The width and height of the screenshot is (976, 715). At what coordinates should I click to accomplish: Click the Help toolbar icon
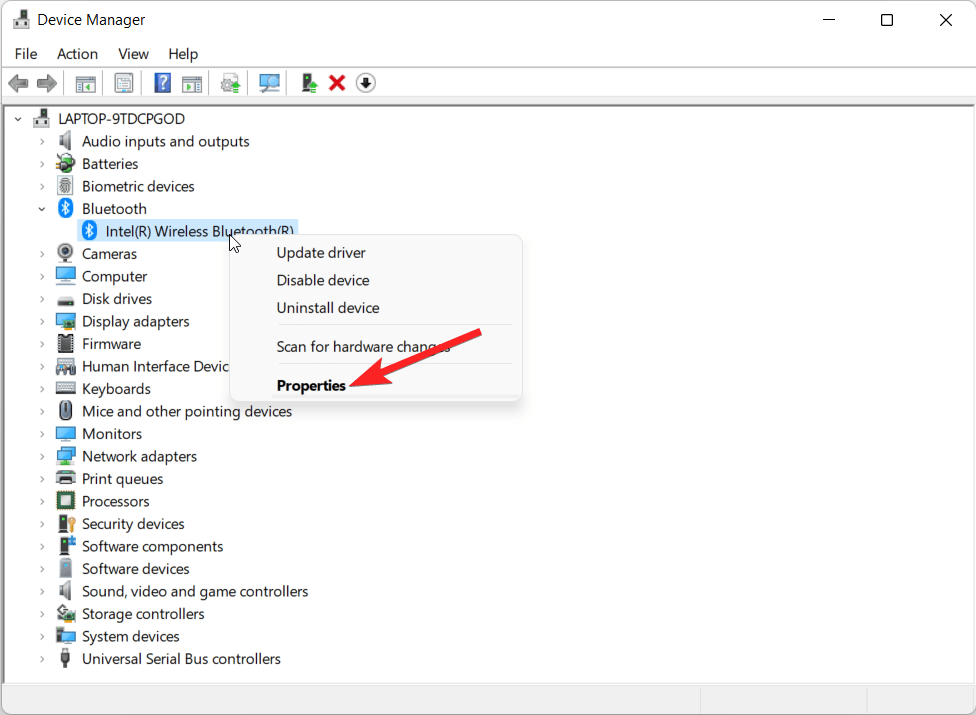162,83
